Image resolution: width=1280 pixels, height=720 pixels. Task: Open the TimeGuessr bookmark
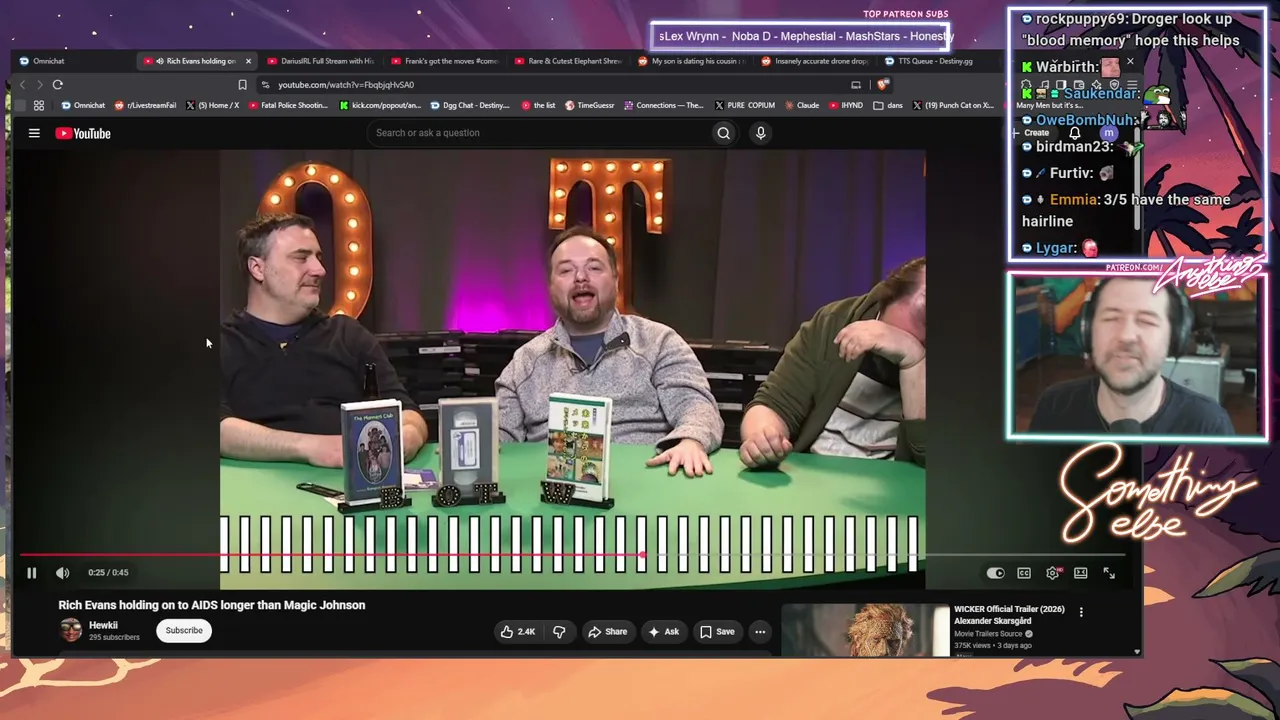[590, 105]
